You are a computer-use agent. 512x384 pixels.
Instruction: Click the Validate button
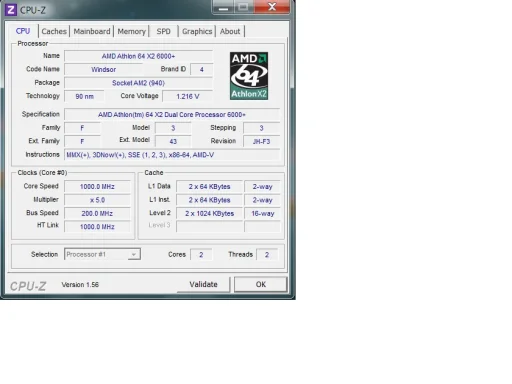(203, 284)
